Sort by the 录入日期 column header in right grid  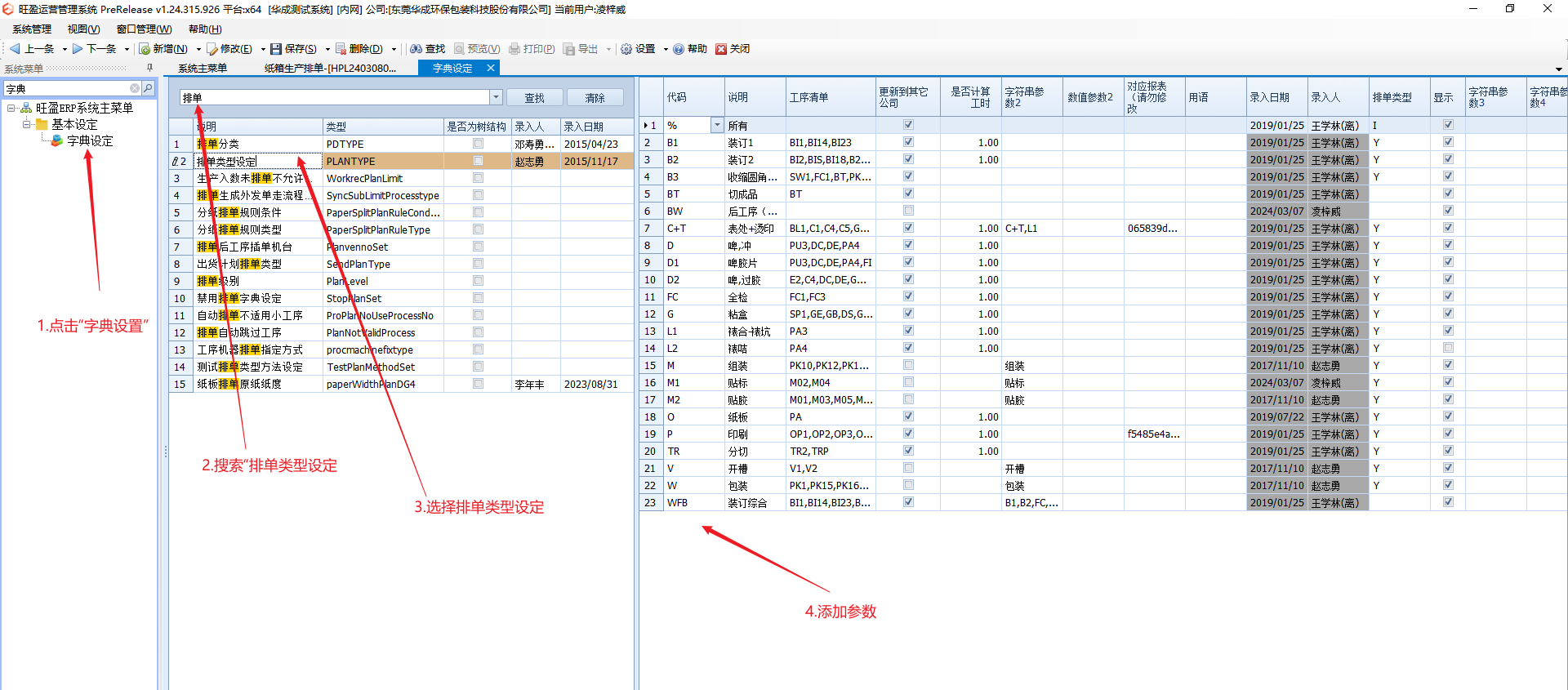point(1276,97)
